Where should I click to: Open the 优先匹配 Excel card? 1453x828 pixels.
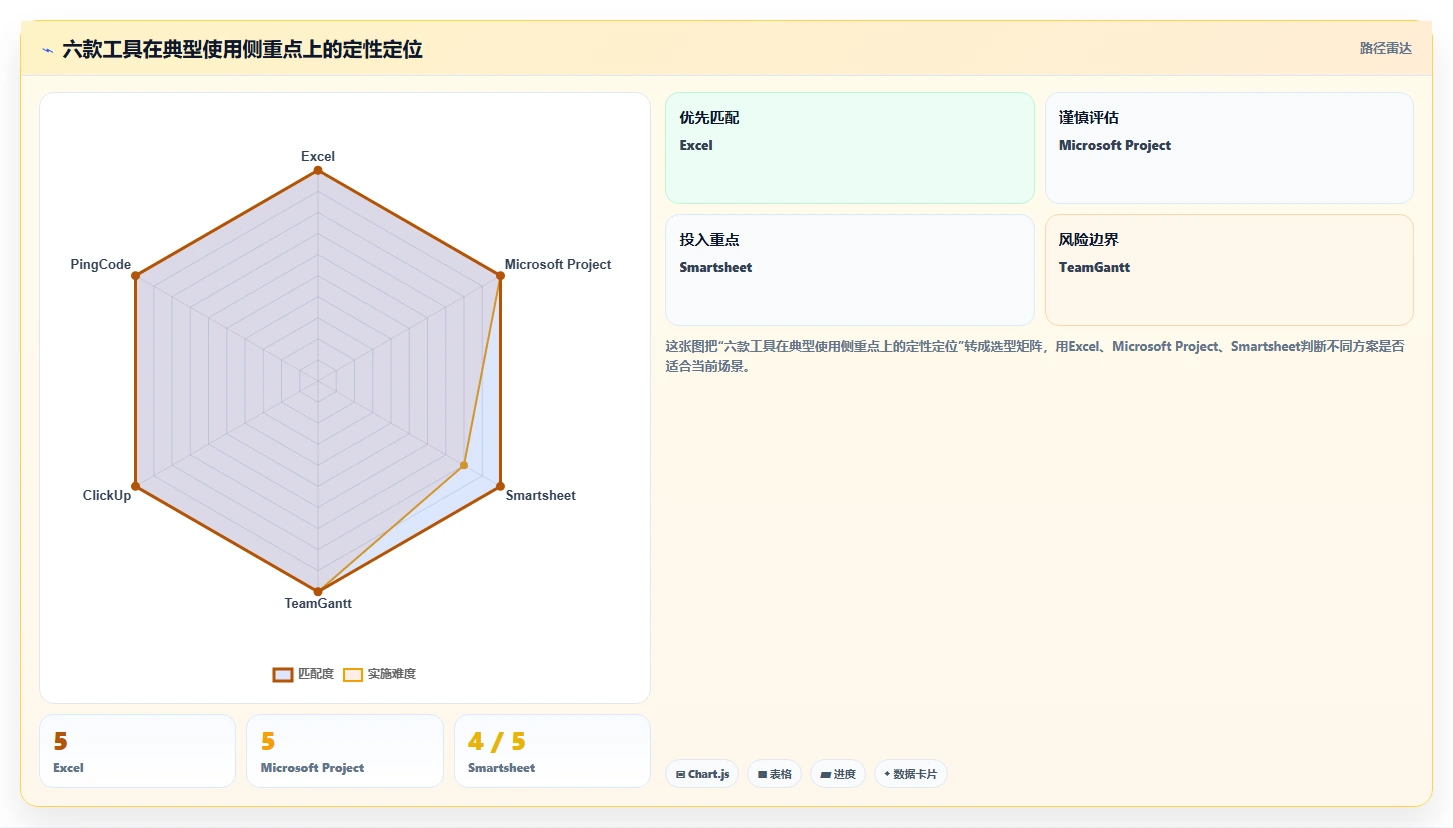coord(849,148)
